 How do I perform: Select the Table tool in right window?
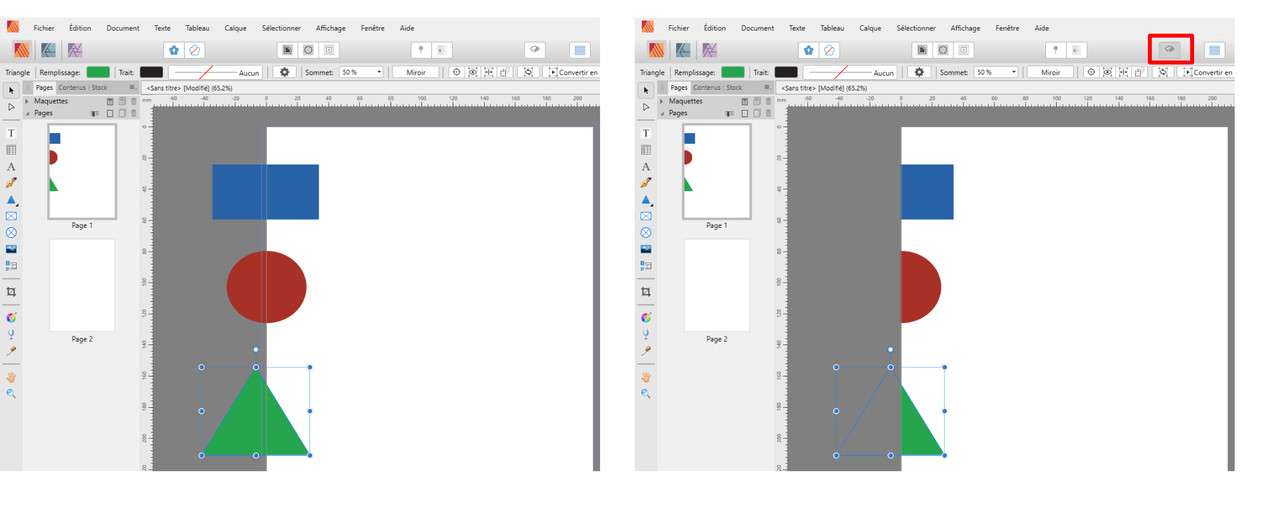point(646,149)
